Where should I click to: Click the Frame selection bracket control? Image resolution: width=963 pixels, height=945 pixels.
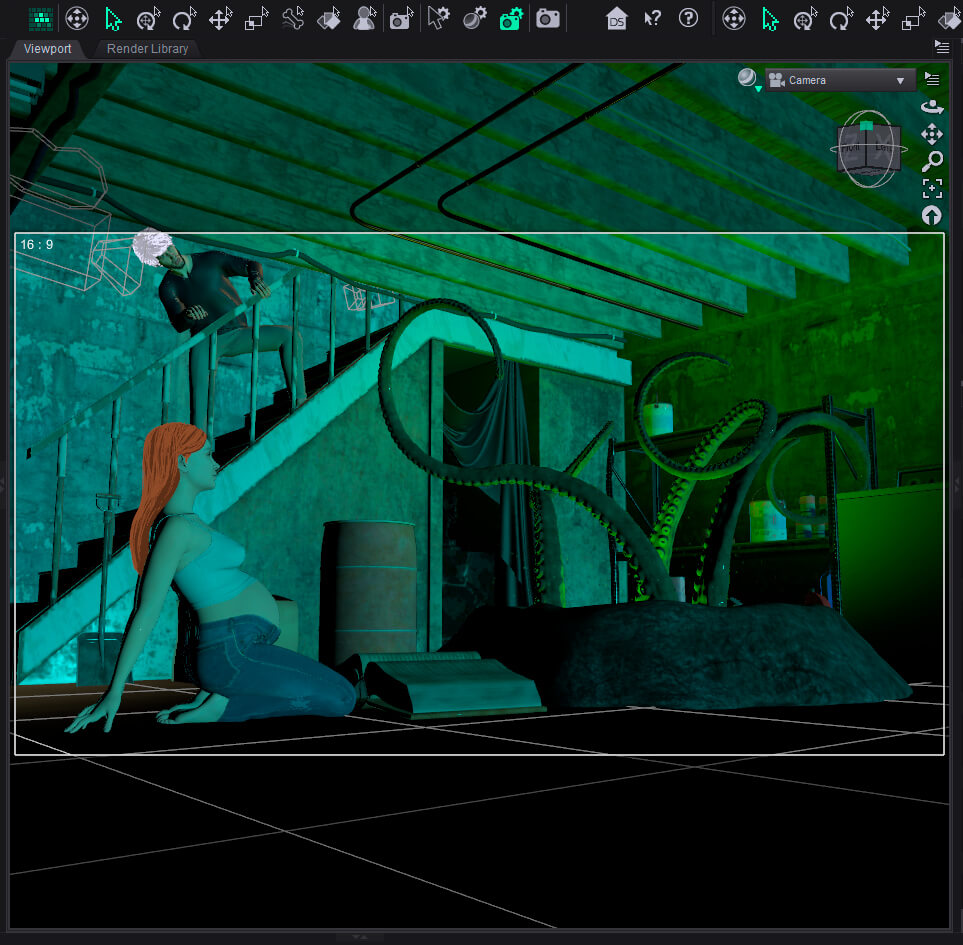click(x=932, y=189)
